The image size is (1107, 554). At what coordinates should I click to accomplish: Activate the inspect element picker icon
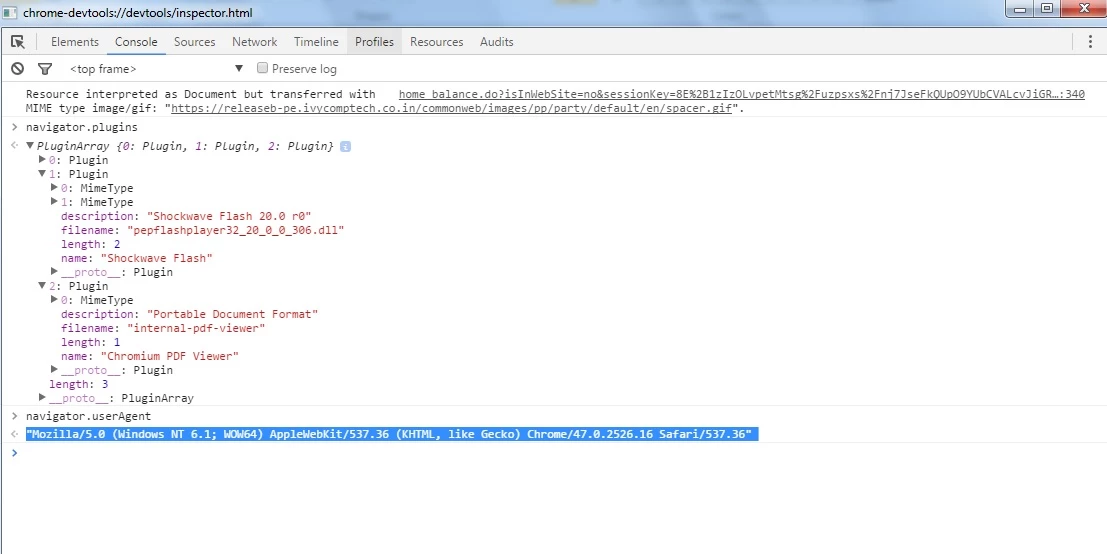coord(18,42)
